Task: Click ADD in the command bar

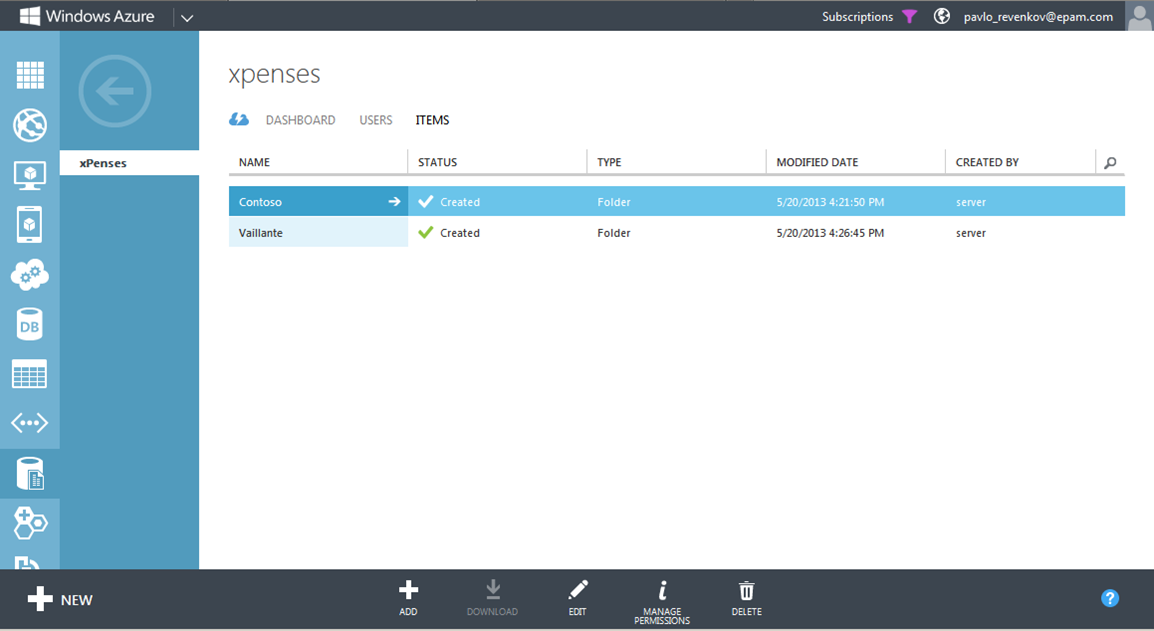Action: coord(408,598)
